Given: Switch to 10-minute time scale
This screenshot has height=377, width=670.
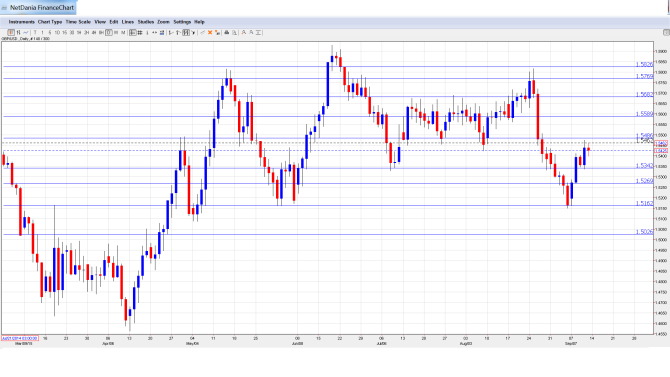Looking at the screenshot, I should pyautogui.click(x=57, y=32).
